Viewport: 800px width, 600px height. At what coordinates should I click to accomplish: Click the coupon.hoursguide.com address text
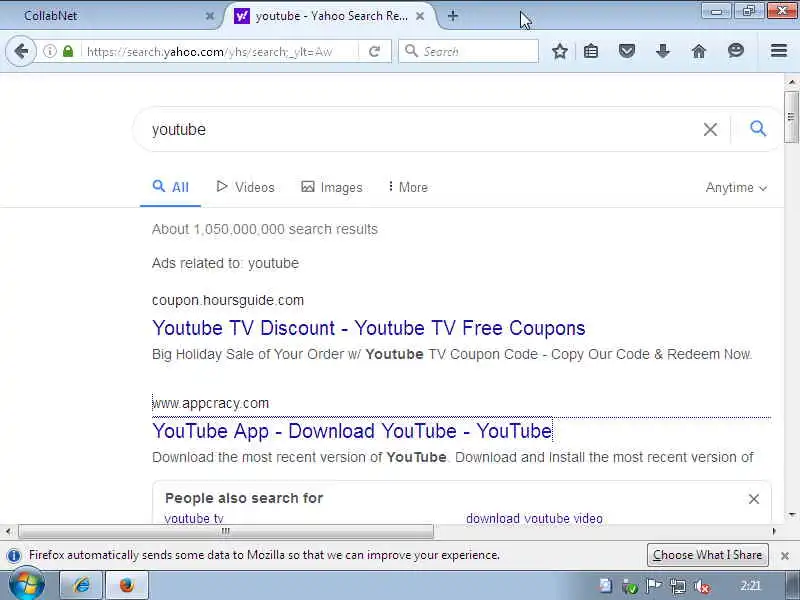[228, 300]
